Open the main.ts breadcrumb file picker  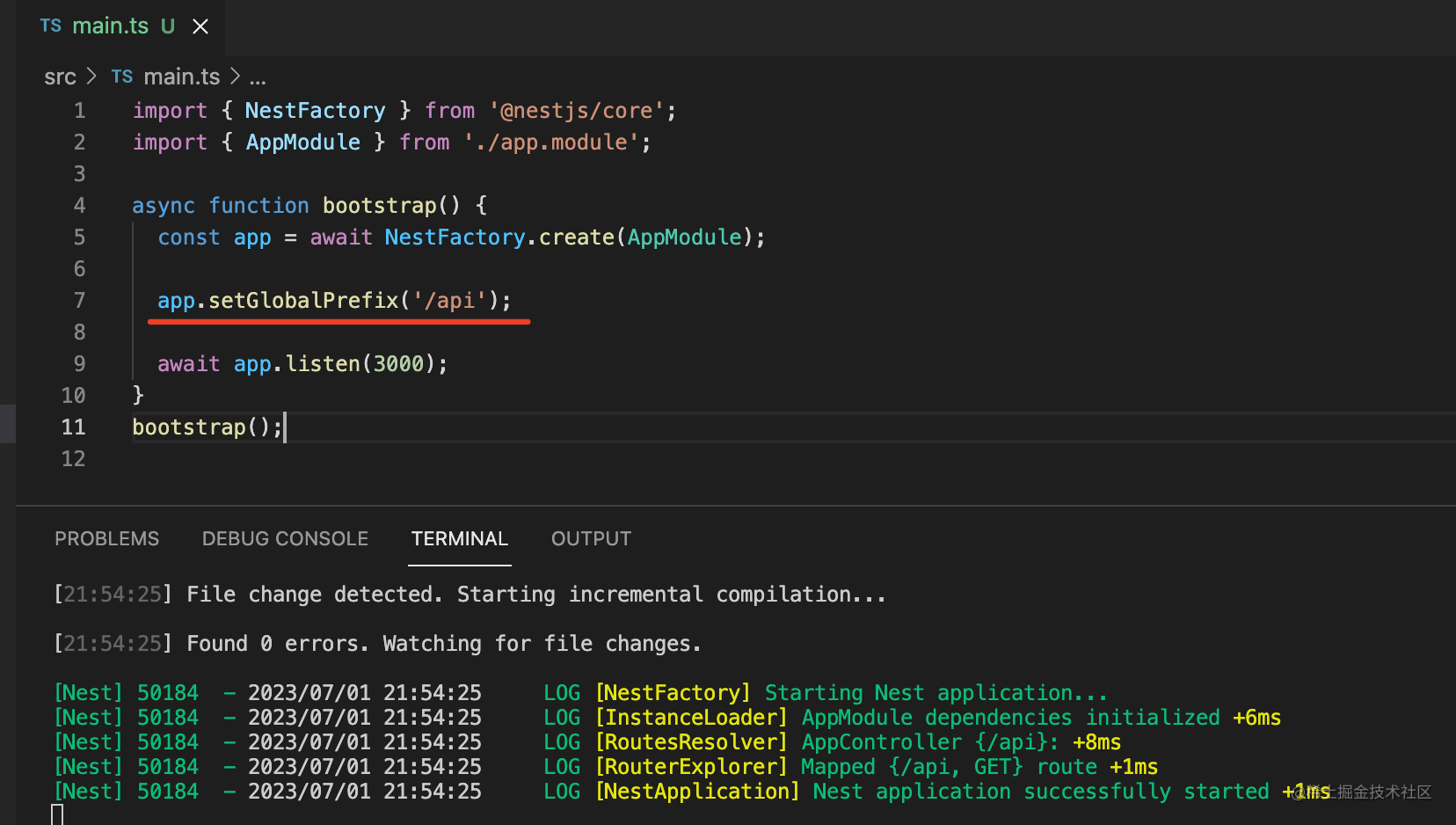(181, 77)
